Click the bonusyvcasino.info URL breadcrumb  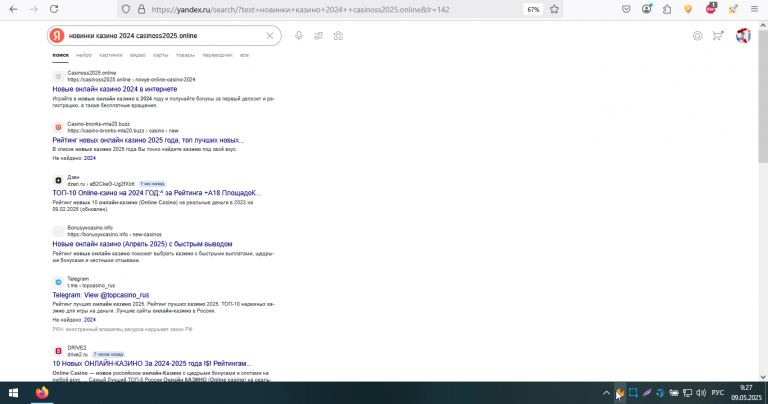115,235
